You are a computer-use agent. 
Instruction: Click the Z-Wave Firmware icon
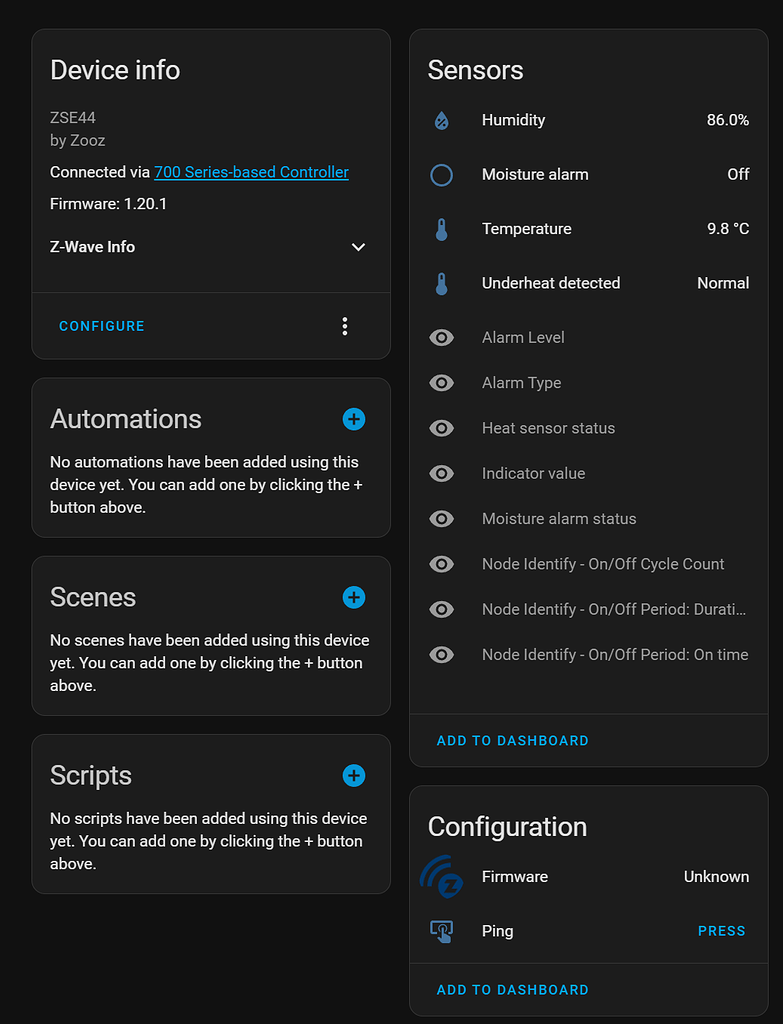(441, 877)
